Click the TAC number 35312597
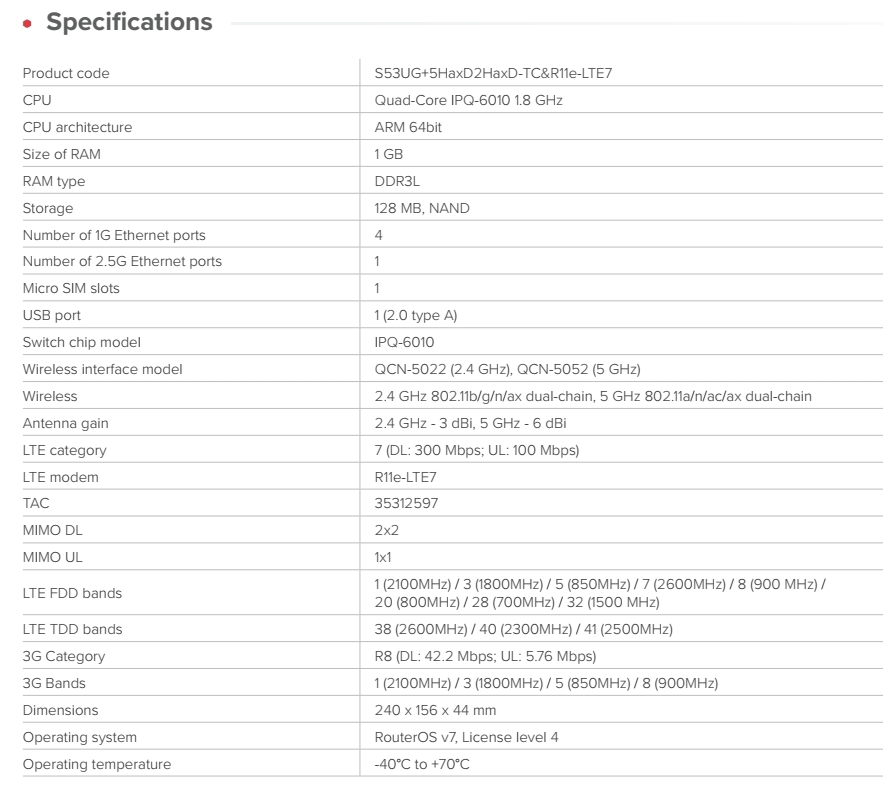The height and width of the screenshot is (790, 883). coord(406,504)
